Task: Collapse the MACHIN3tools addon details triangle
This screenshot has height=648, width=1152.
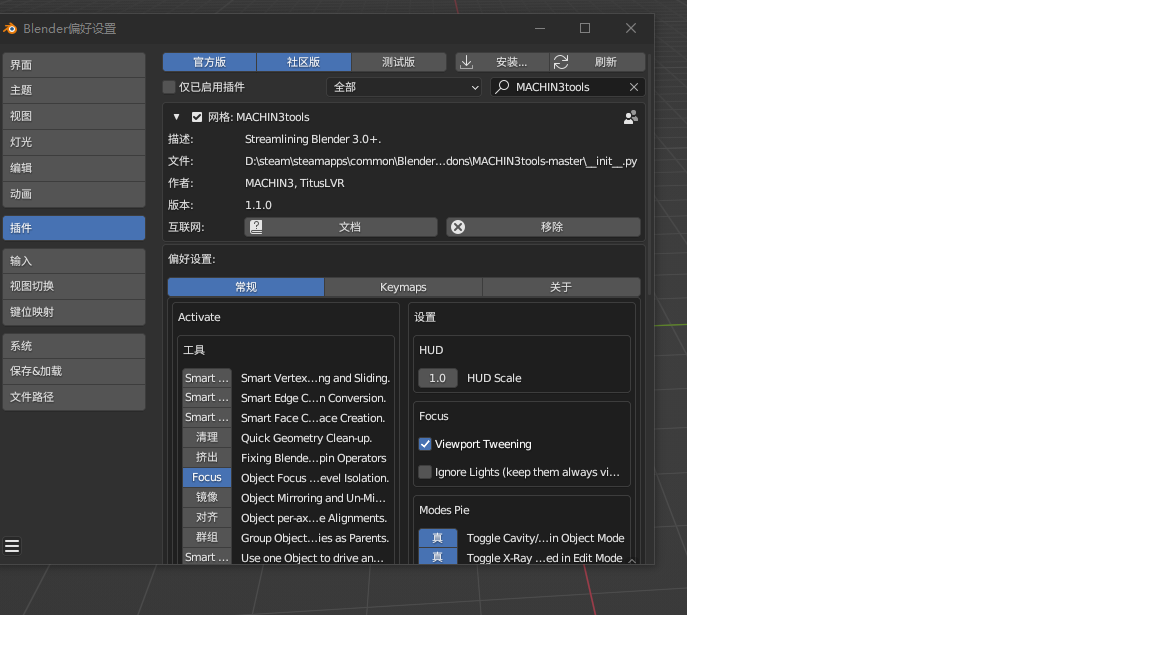Action: [x=176, y=117]
